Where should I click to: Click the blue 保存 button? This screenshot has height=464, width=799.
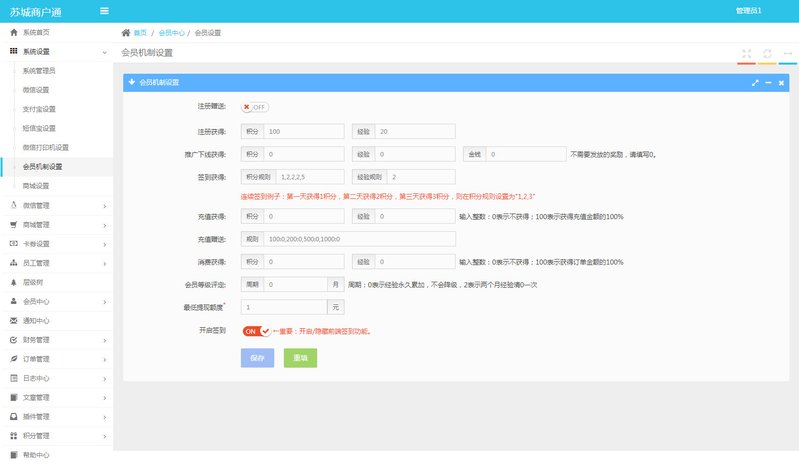[x=257, y=358]
